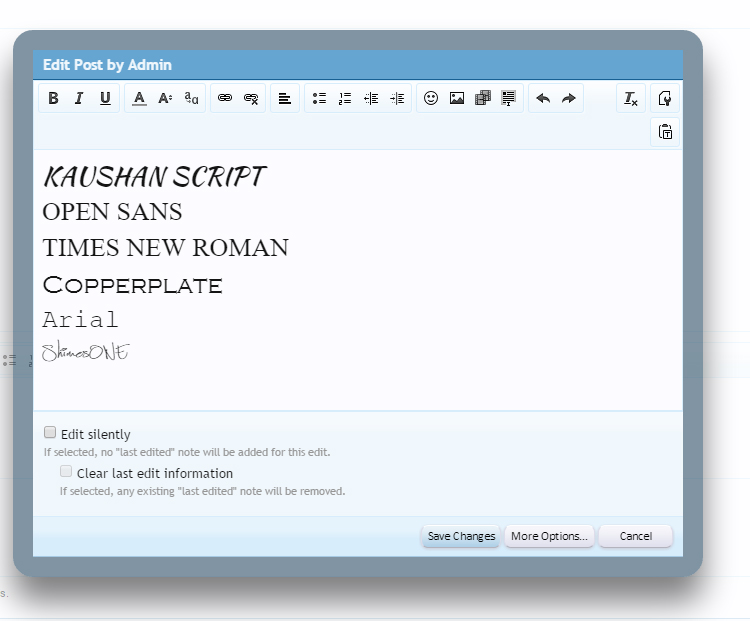
Task: Insert a link with chain icon
Action: point(225,98)
